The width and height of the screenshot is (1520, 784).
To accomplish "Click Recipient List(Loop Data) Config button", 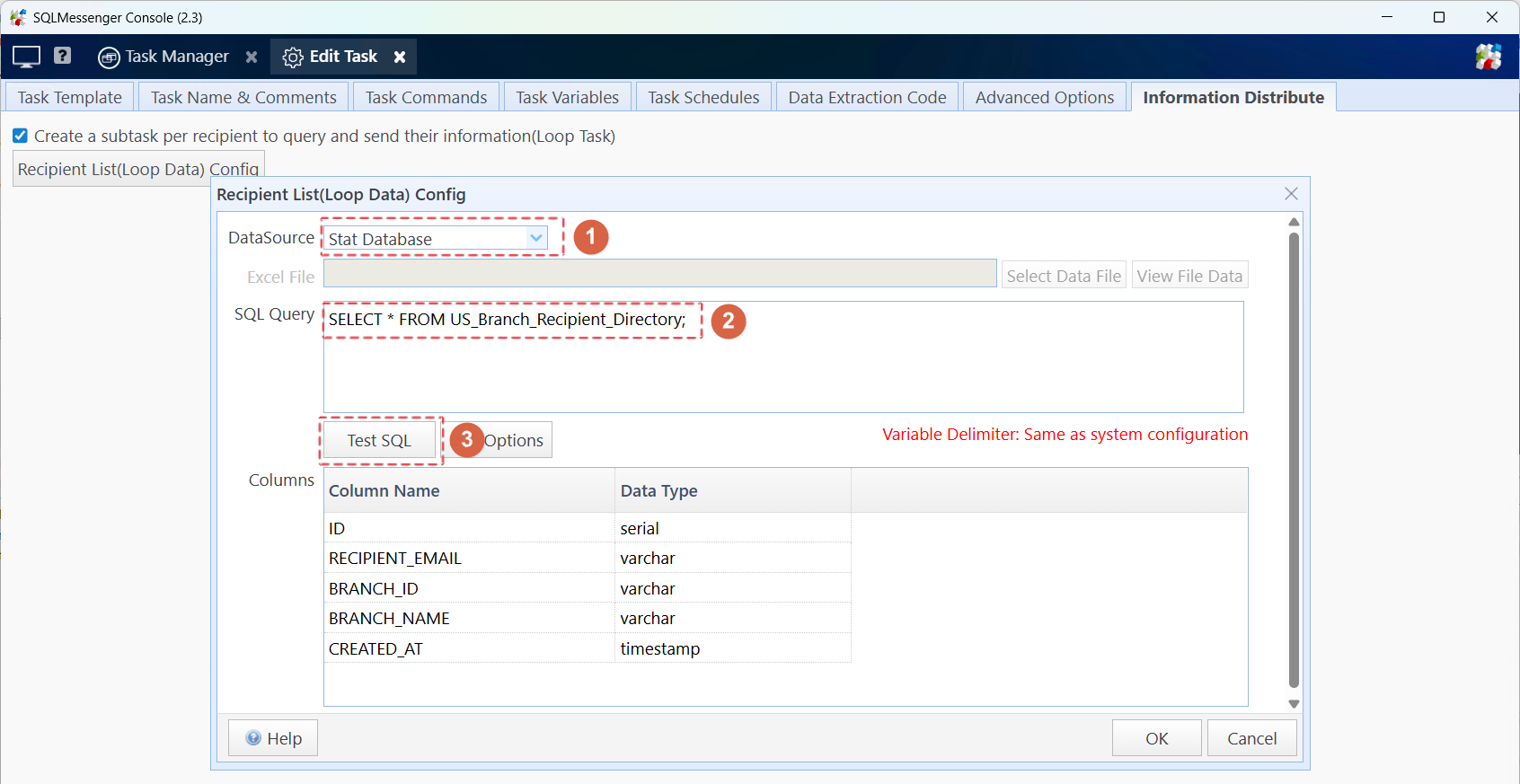I will click(x=138, y=169).
